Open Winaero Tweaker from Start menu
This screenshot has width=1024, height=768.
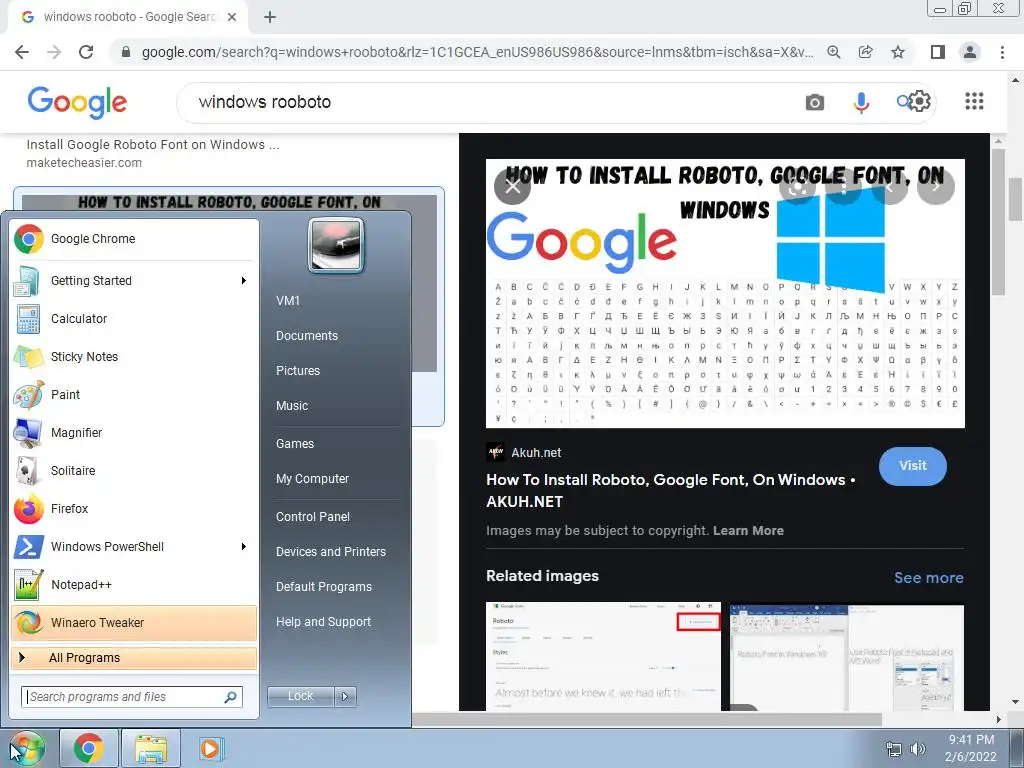coord(135,622)
